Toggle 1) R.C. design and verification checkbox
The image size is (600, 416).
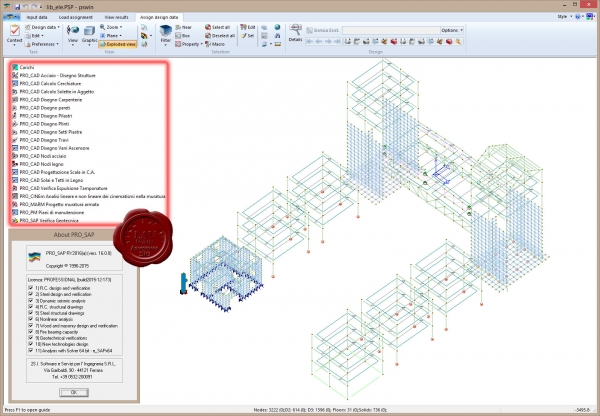31,288
